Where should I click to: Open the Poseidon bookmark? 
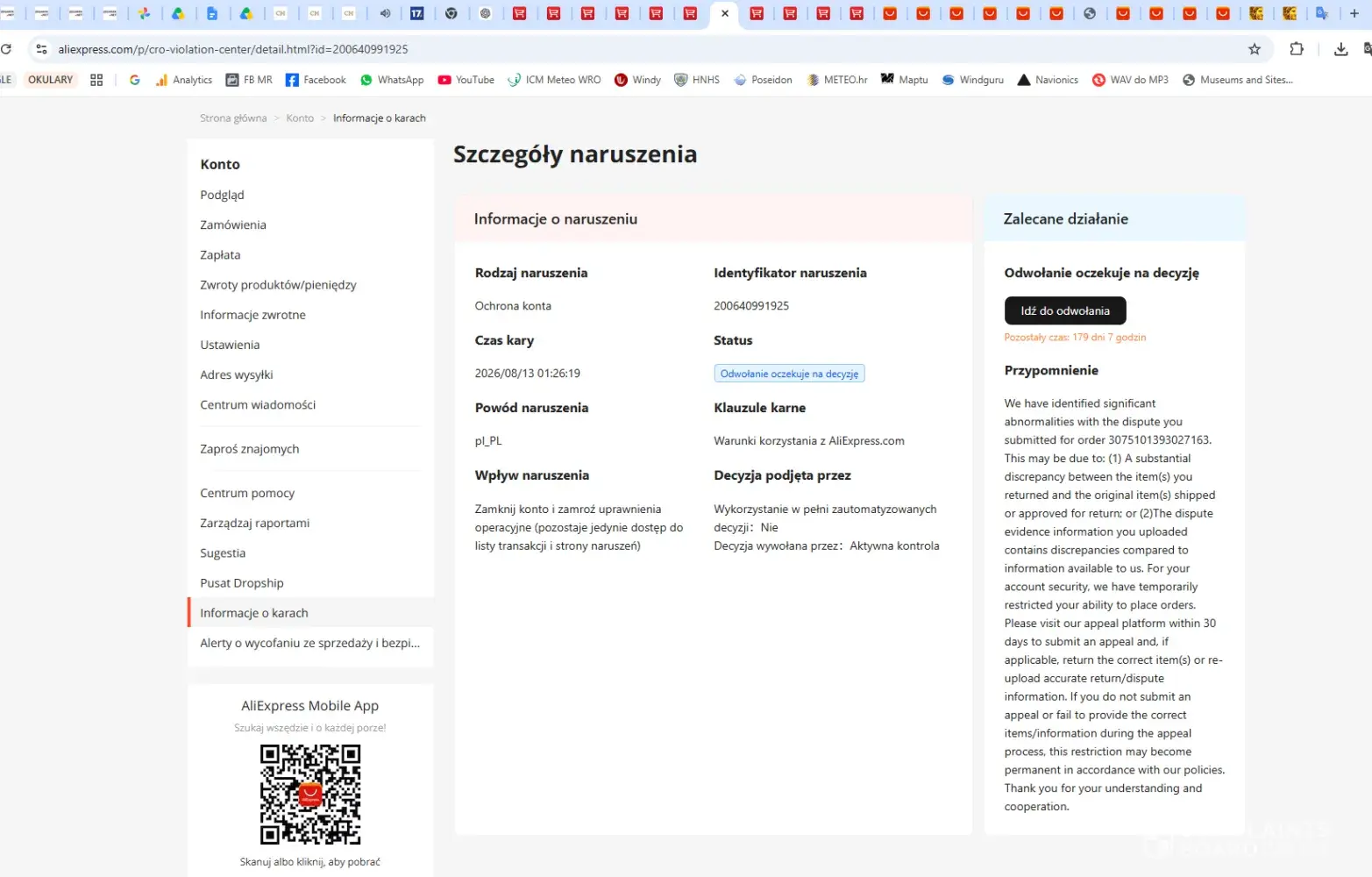point(763,80)
